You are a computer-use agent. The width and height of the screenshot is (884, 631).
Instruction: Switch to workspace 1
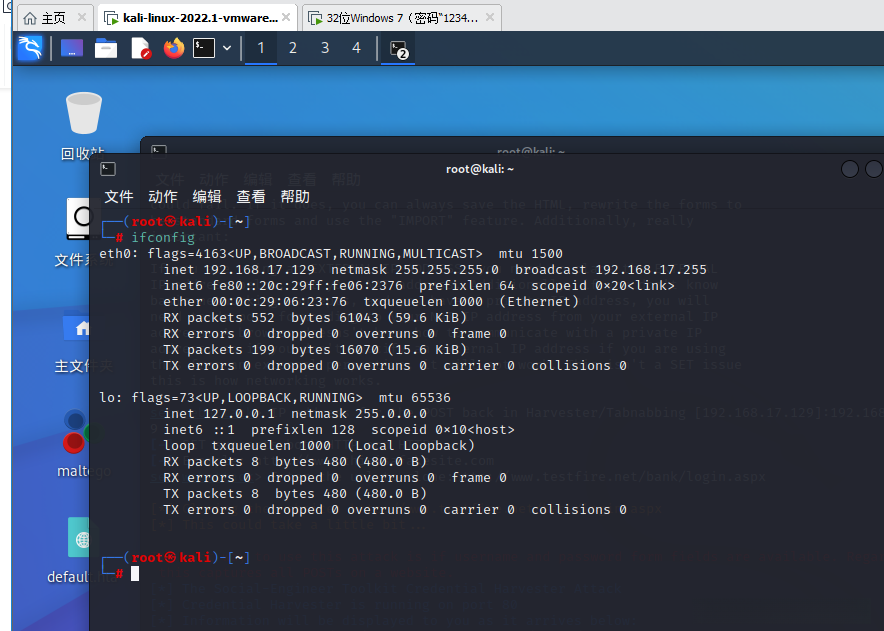(261, 48)
